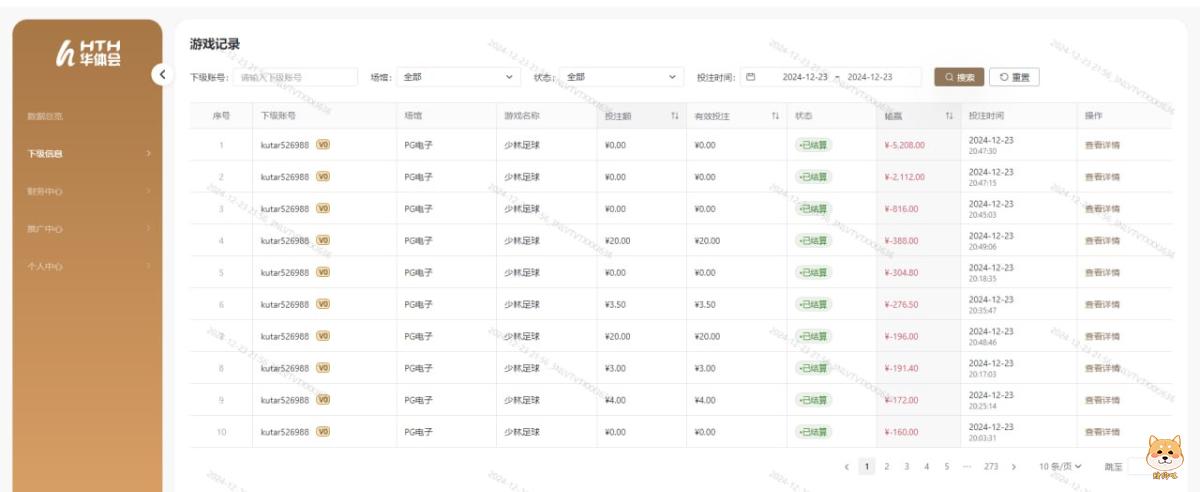Sort by 有效投注 column sort icon
Viewport: 1200px width, 492px height.
[x=775, y=116]
